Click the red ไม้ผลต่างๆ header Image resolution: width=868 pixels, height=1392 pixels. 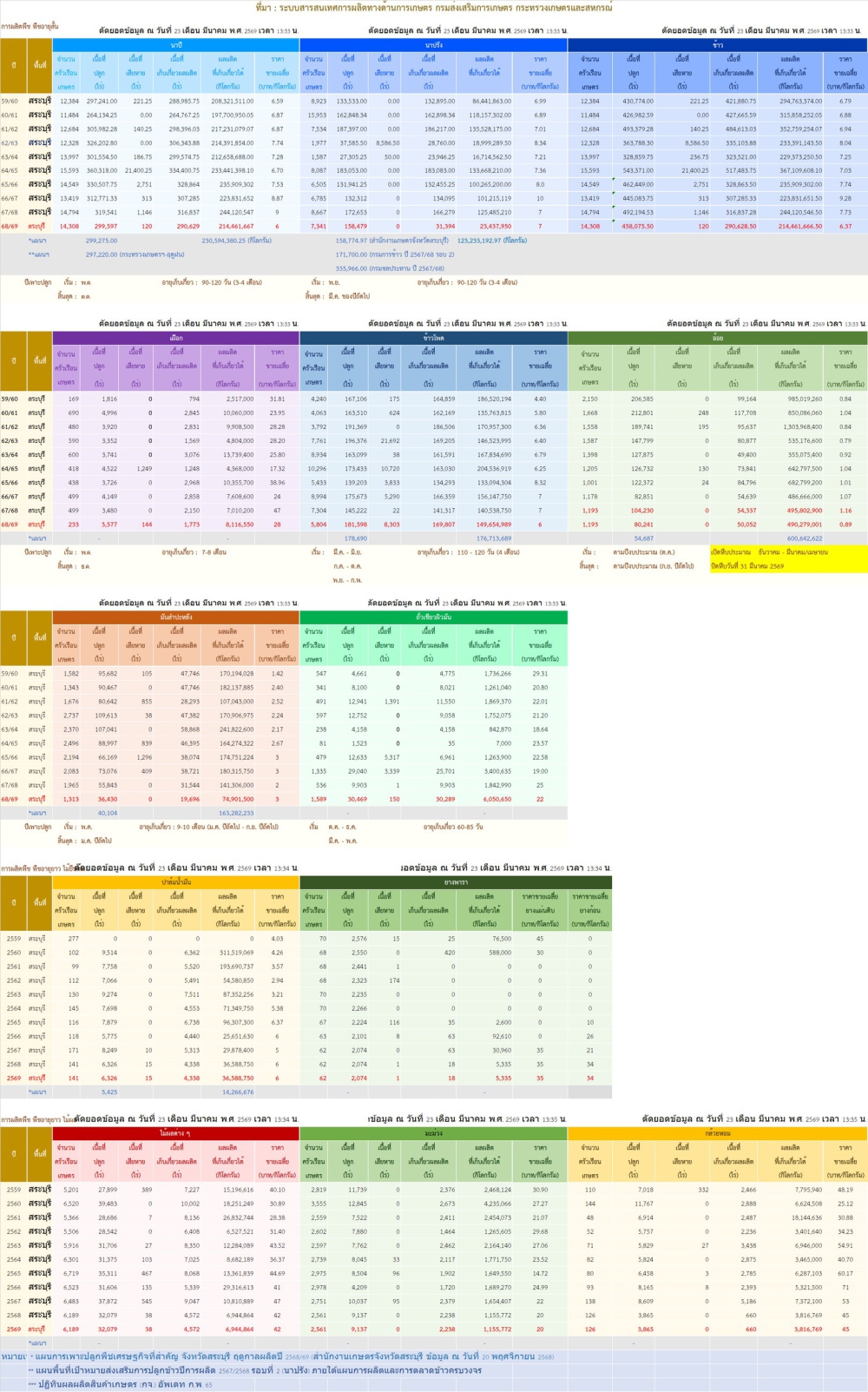(176, 1133)
